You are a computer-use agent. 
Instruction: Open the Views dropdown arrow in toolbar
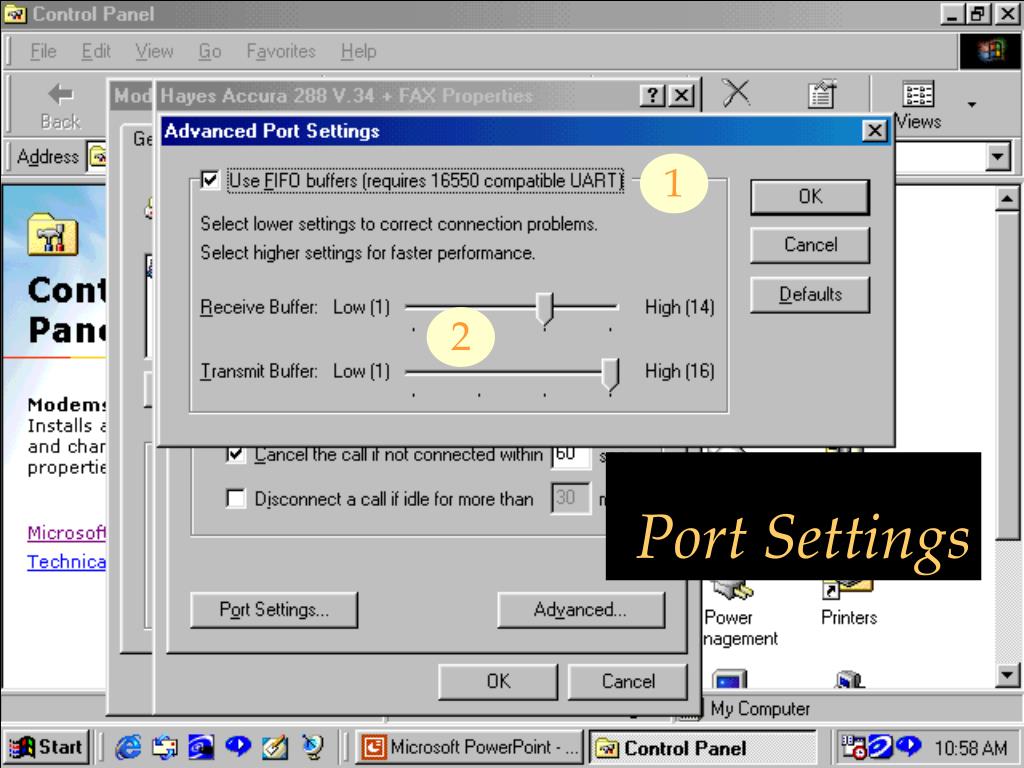pos(972,104)
